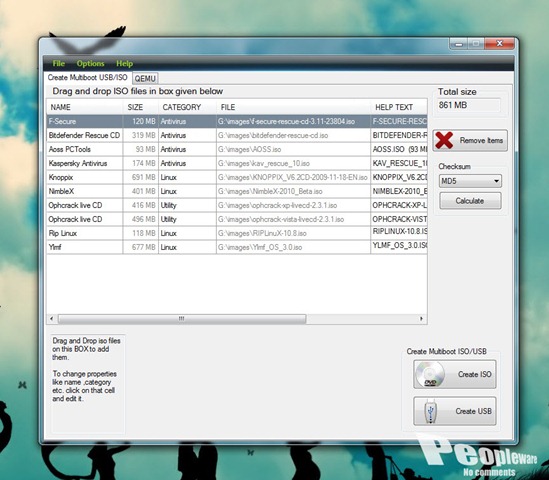Click the scroll right arrow below the list
549x480 pixels.
[421, 319]
